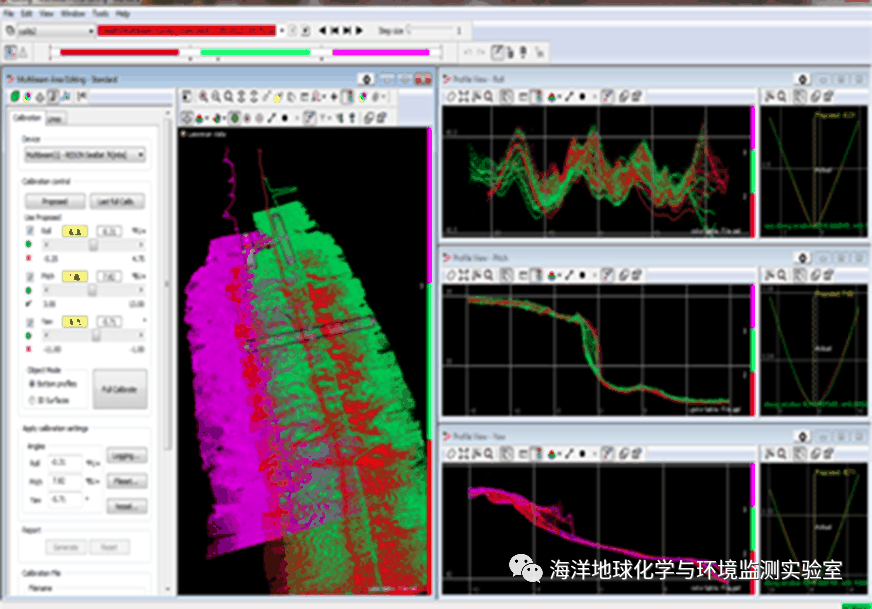Click the color palette icon in Multibeam editing toolbar
872x609 pixels.
[27, 96]
